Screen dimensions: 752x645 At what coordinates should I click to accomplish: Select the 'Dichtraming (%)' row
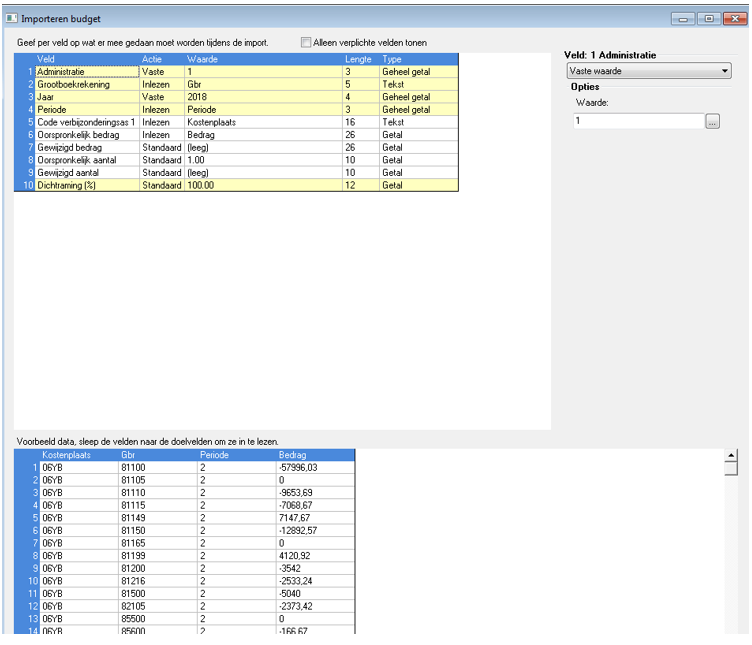coord(86,185)
